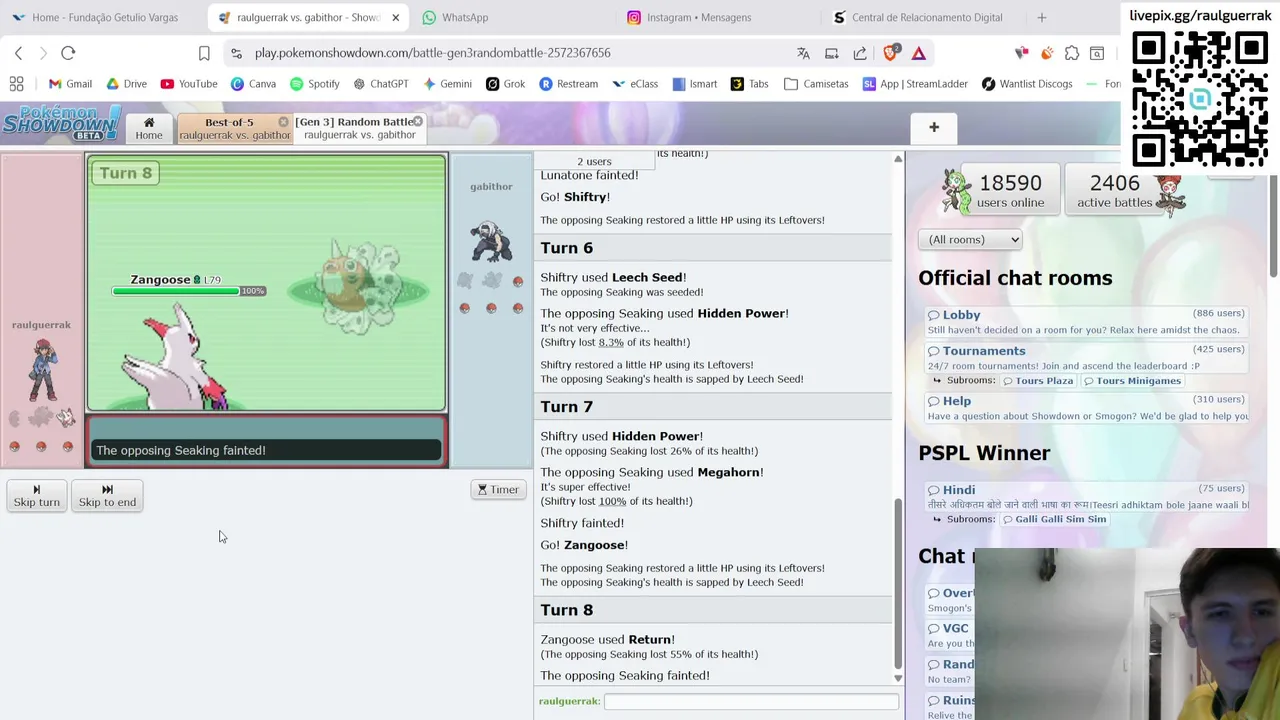Click plus button to join room

click(933, 127)
